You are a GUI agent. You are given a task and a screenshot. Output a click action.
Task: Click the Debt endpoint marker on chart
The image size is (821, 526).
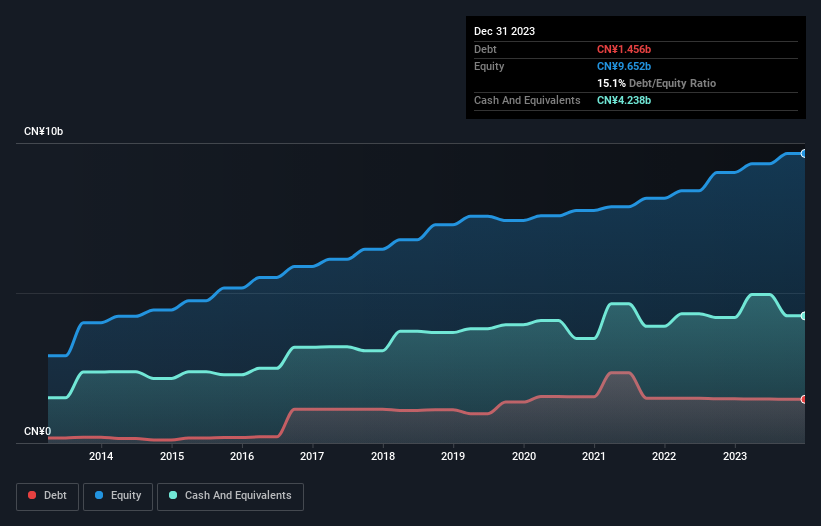tap(804, 399)
